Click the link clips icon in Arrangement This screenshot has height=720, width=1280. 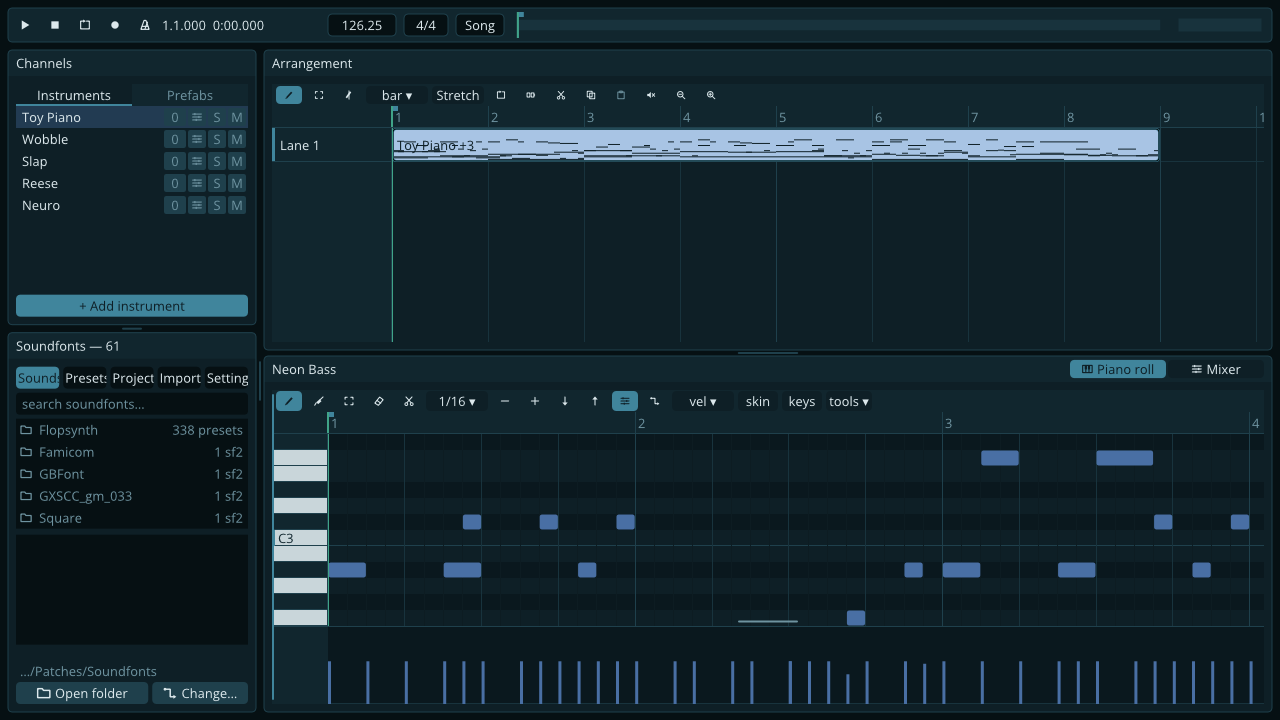(x=531, y=95)
